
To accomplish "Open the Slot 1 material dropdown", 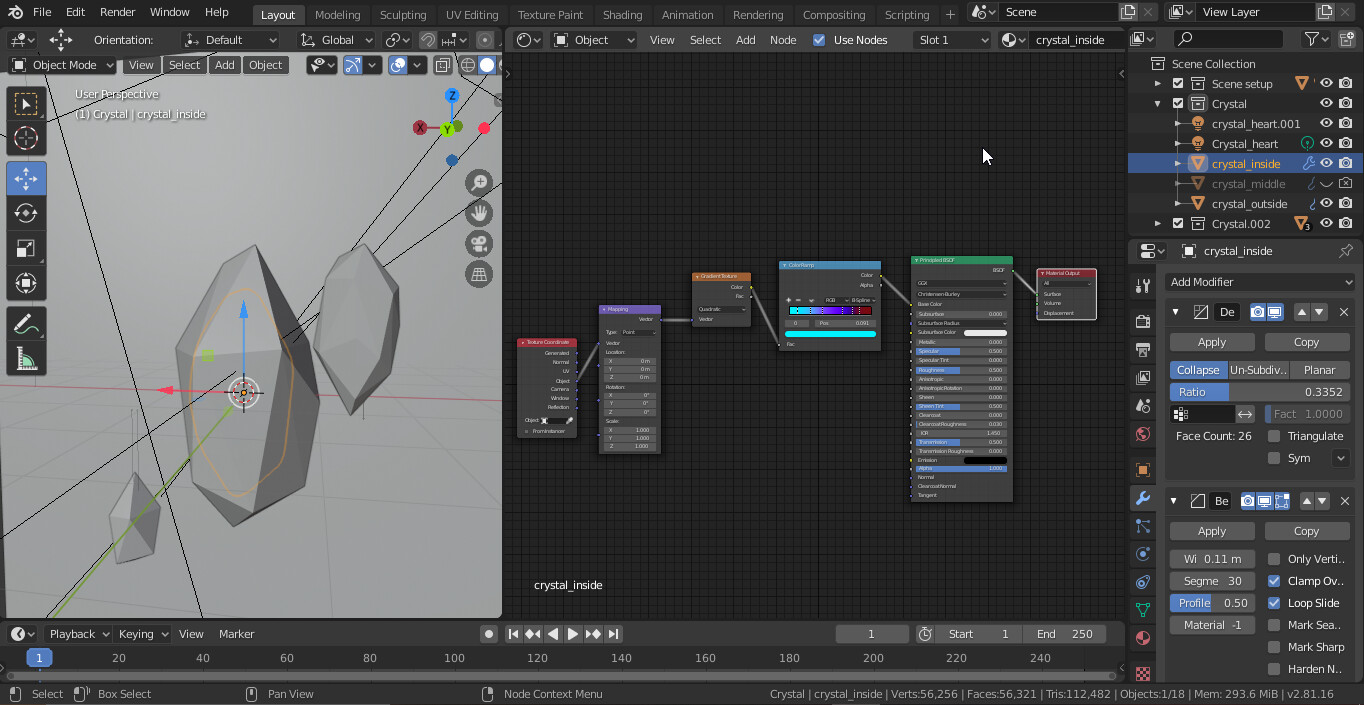I will click(x=952, y=40).
